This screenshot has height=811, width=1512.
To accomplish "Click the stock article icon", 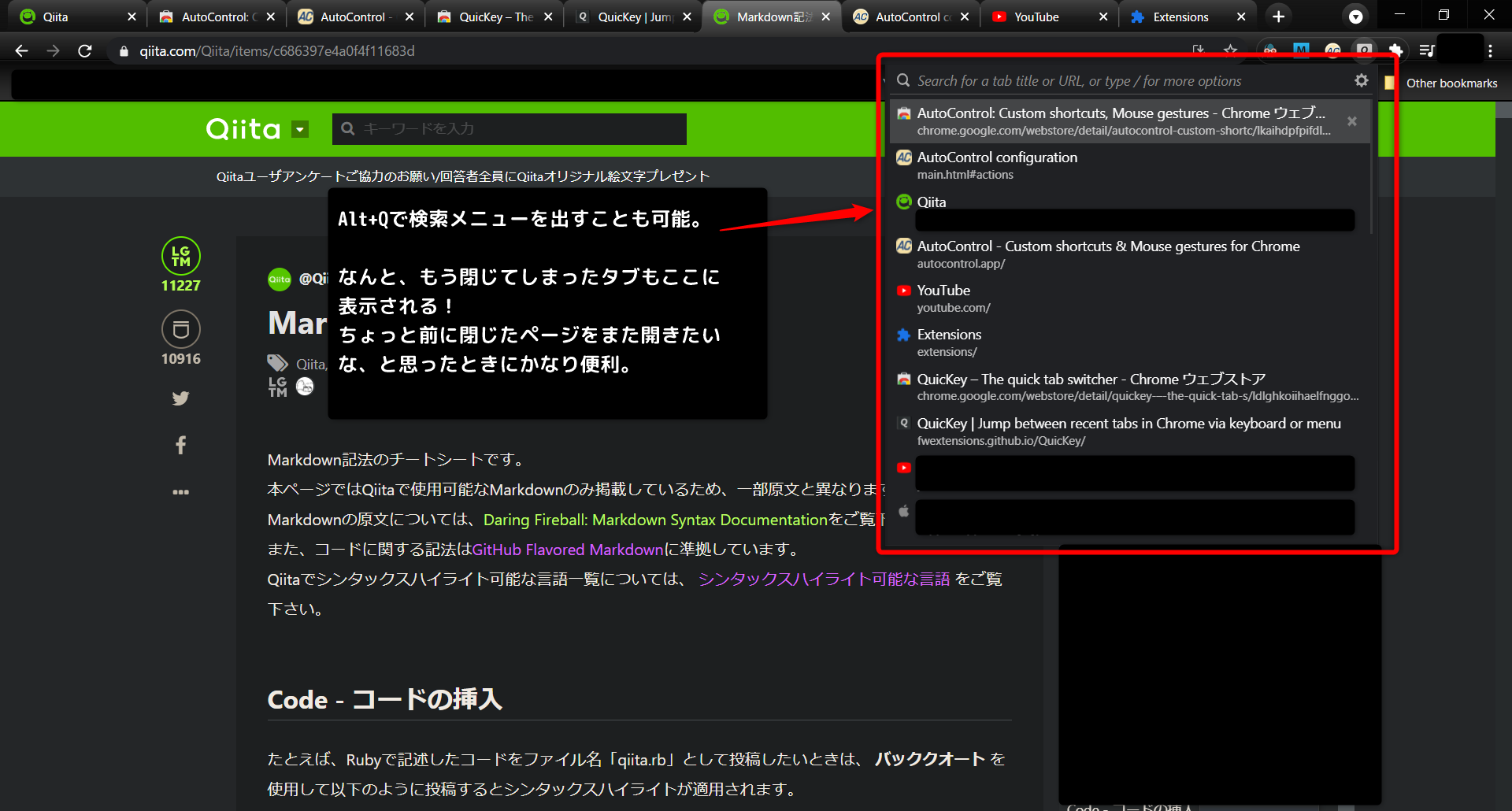I will coord(181,329).
